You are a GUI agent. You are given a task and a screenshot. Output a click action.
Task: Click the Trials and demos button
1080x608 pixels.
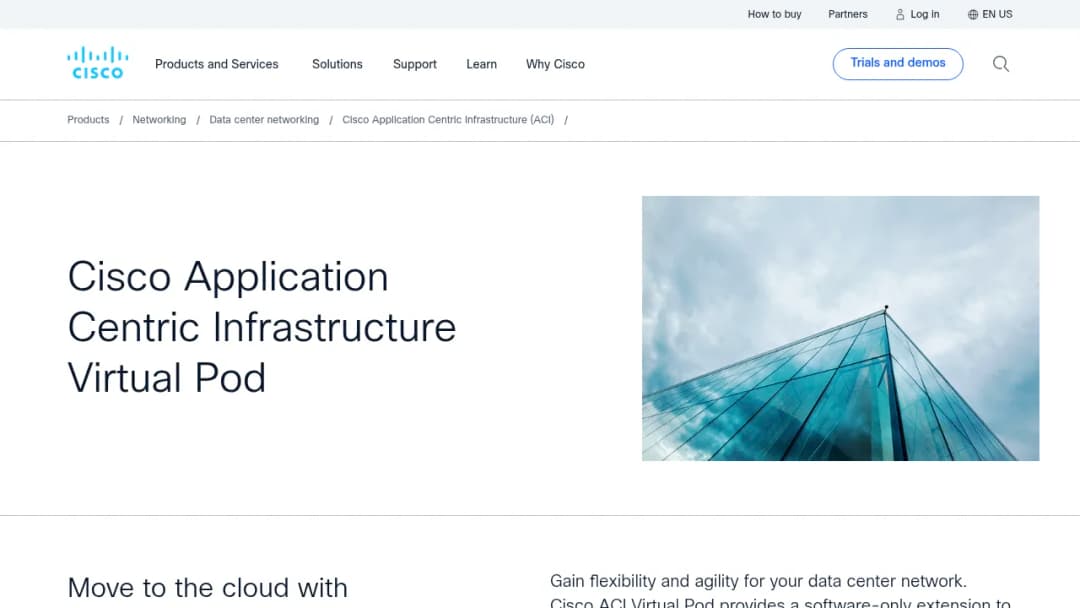coord(897,63)
